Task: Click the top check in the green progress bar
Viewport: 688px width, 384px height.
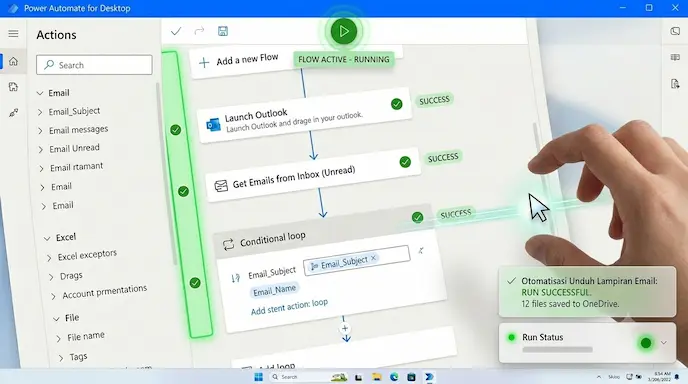Action: [x=176, y=130]
